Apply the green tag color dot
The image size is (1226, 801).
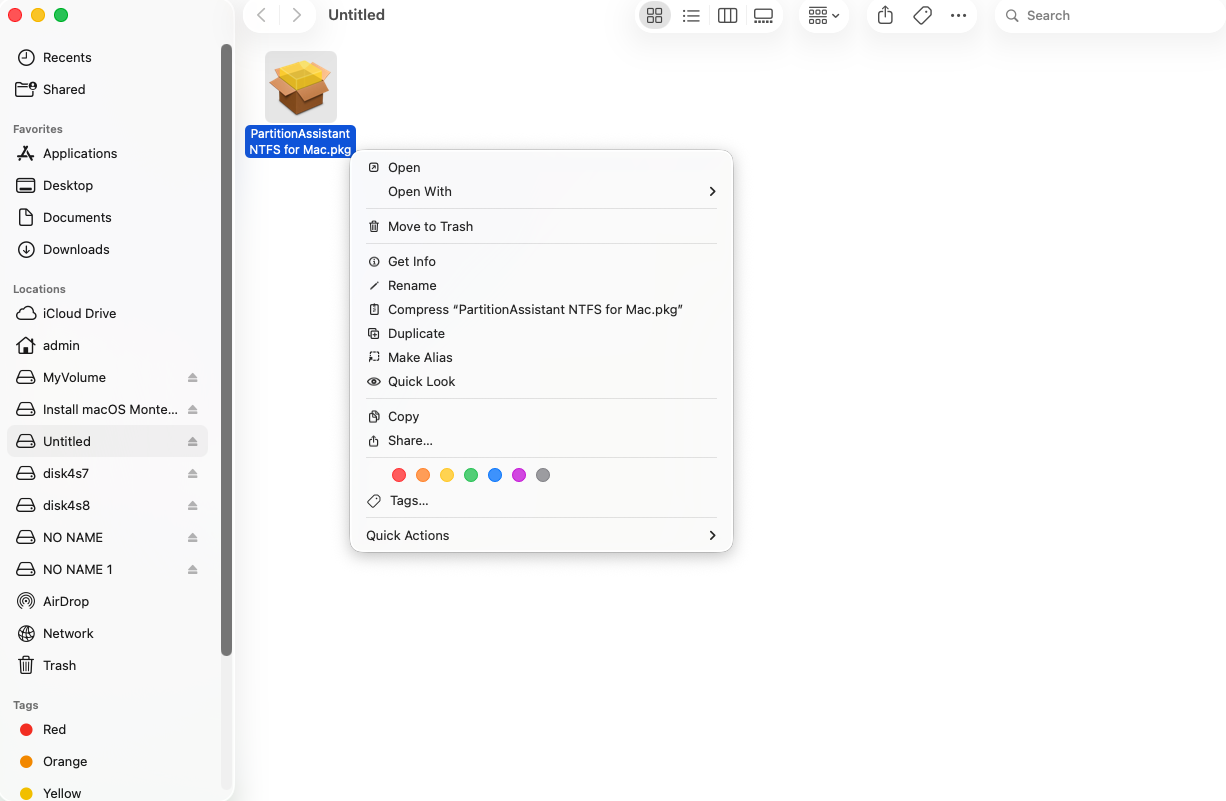[471, 475]
